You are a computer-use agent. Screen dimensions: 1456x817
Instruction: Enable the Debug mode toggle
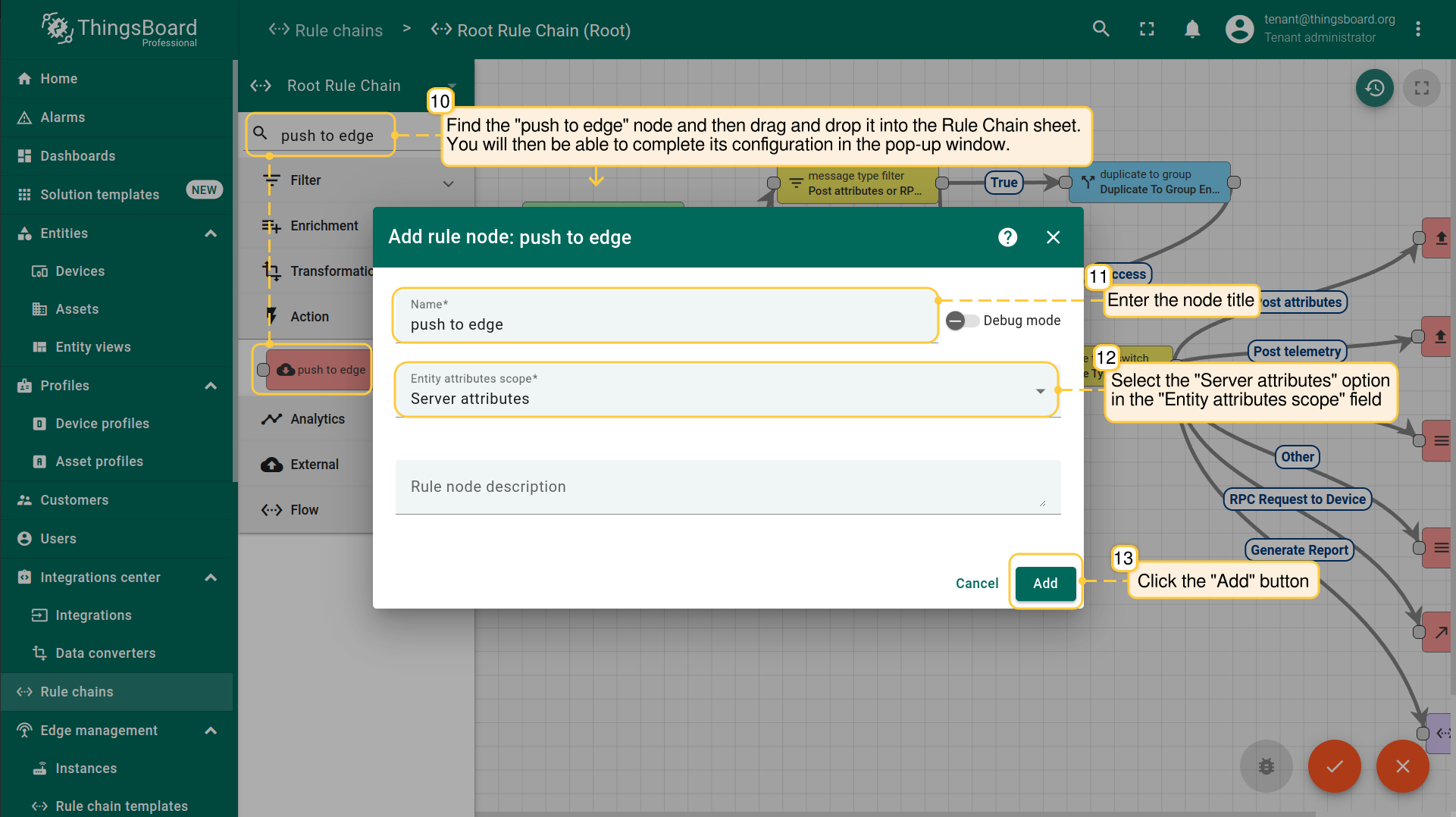[961, 321]
